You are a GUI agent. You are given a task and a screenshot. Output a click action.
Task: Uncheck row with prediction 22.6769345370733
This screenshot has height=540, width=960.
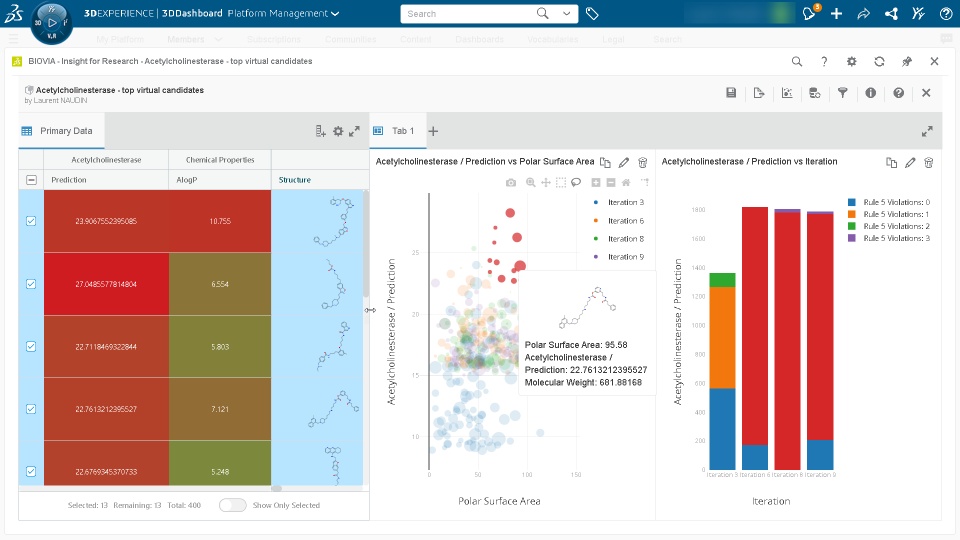coord(31,471)
